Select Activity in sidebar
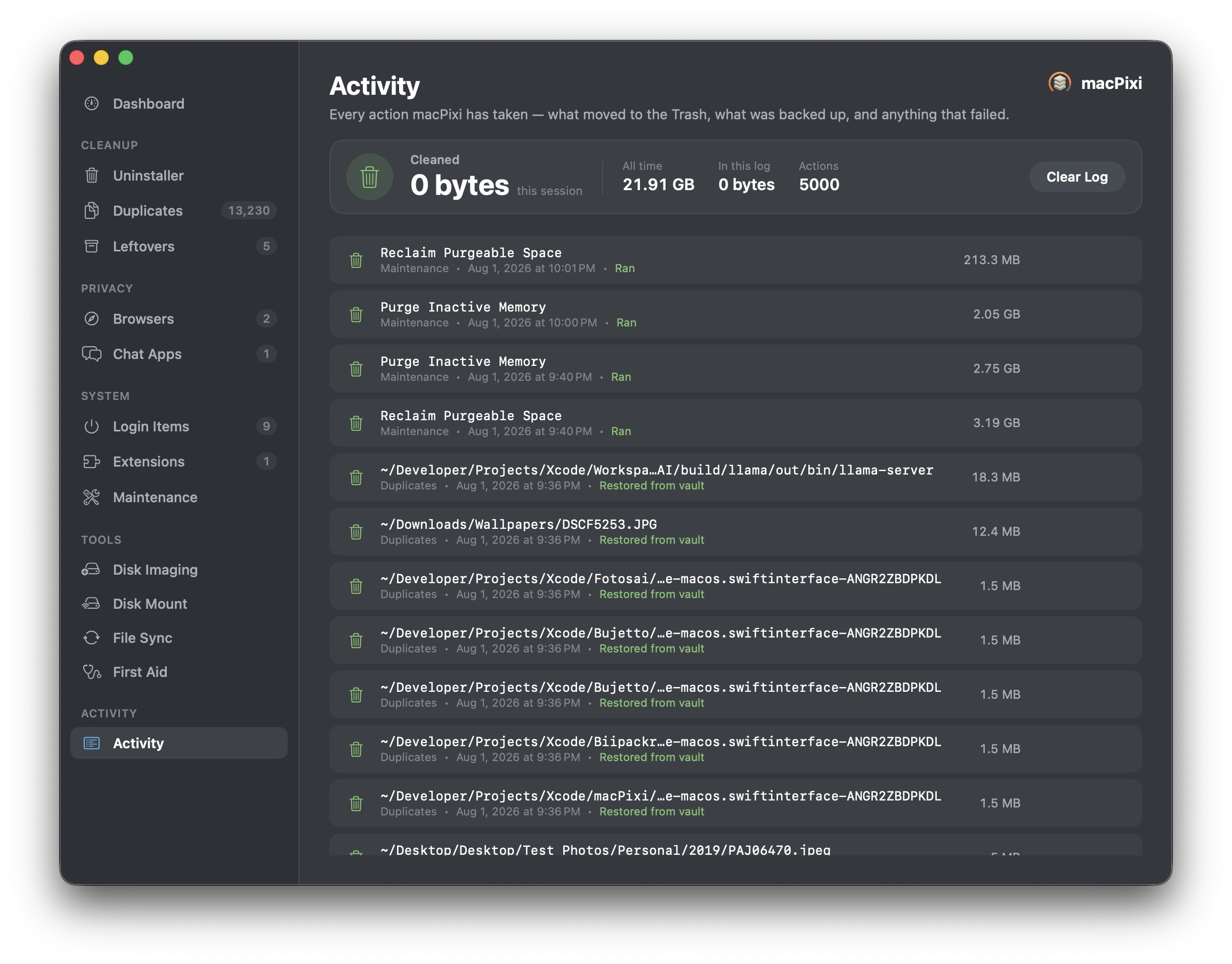1232x964 pixels. click(179, 743)
